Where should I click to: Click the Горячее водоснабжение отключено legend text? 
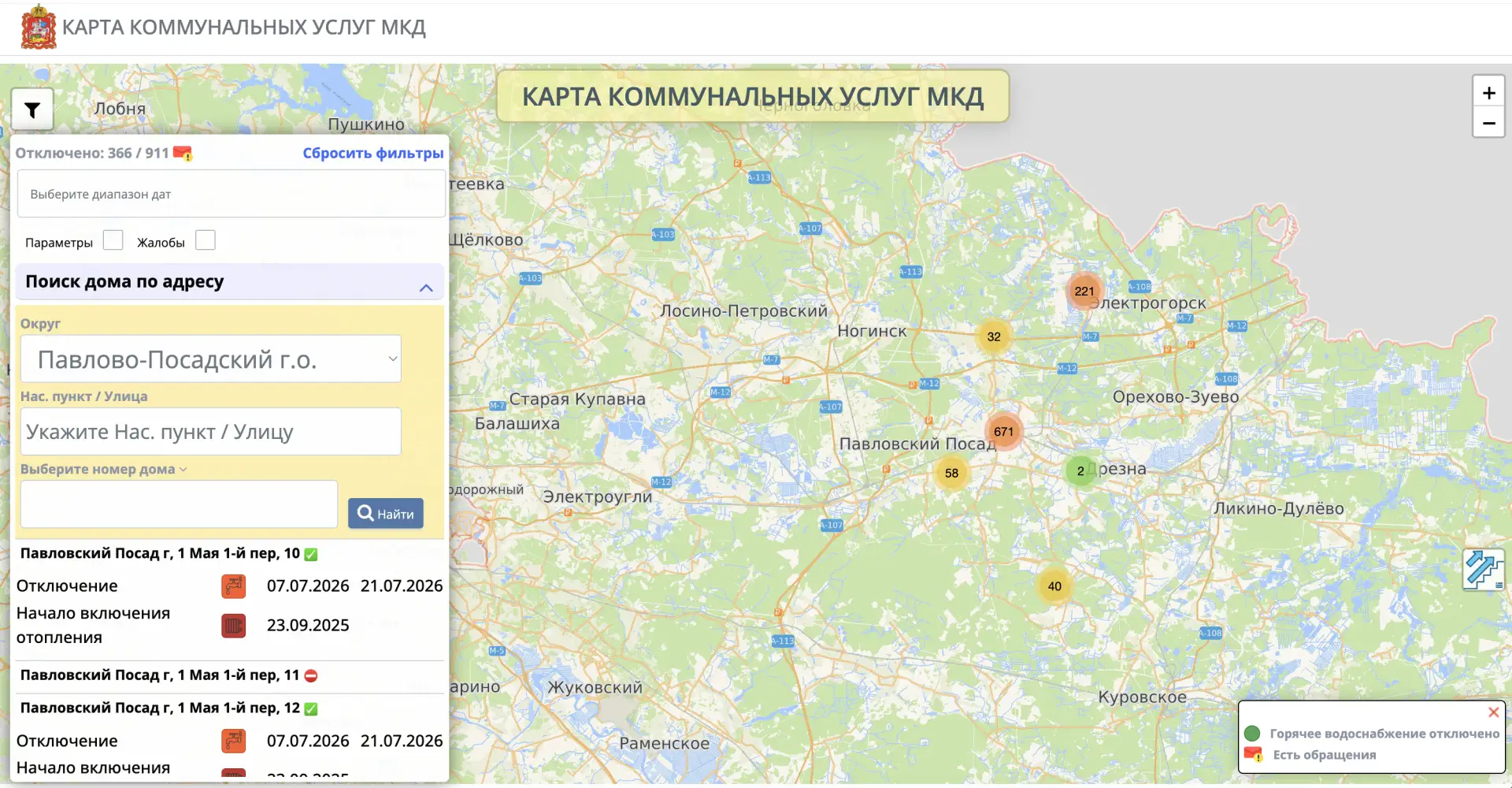tap(1384, 734)
